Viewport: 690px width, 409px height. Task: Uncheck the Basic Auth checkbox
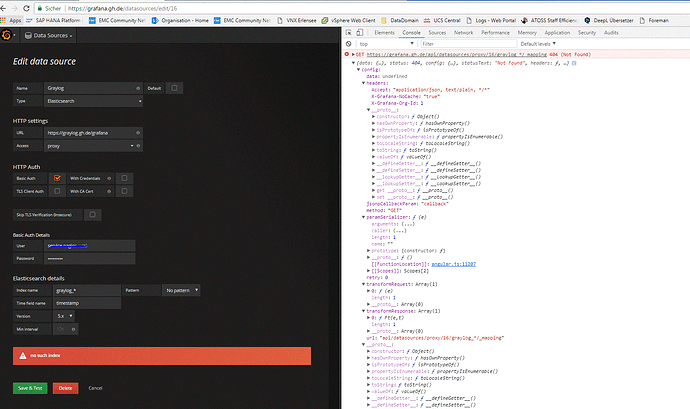pyautogui.click(x=57, y=178)
